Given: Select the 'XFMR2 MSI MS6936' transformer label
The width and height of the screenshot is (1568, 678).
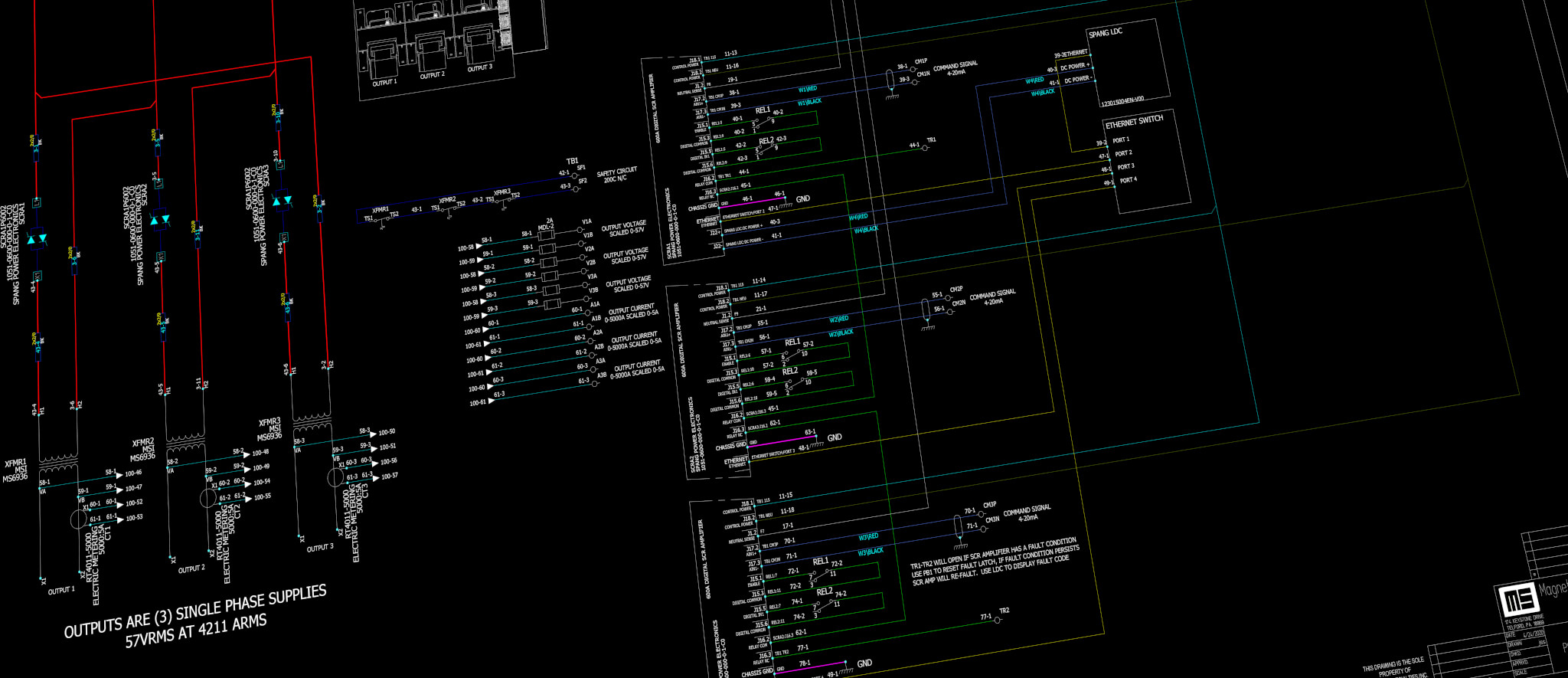Looking at the screenshot, I should coord(143,450).
